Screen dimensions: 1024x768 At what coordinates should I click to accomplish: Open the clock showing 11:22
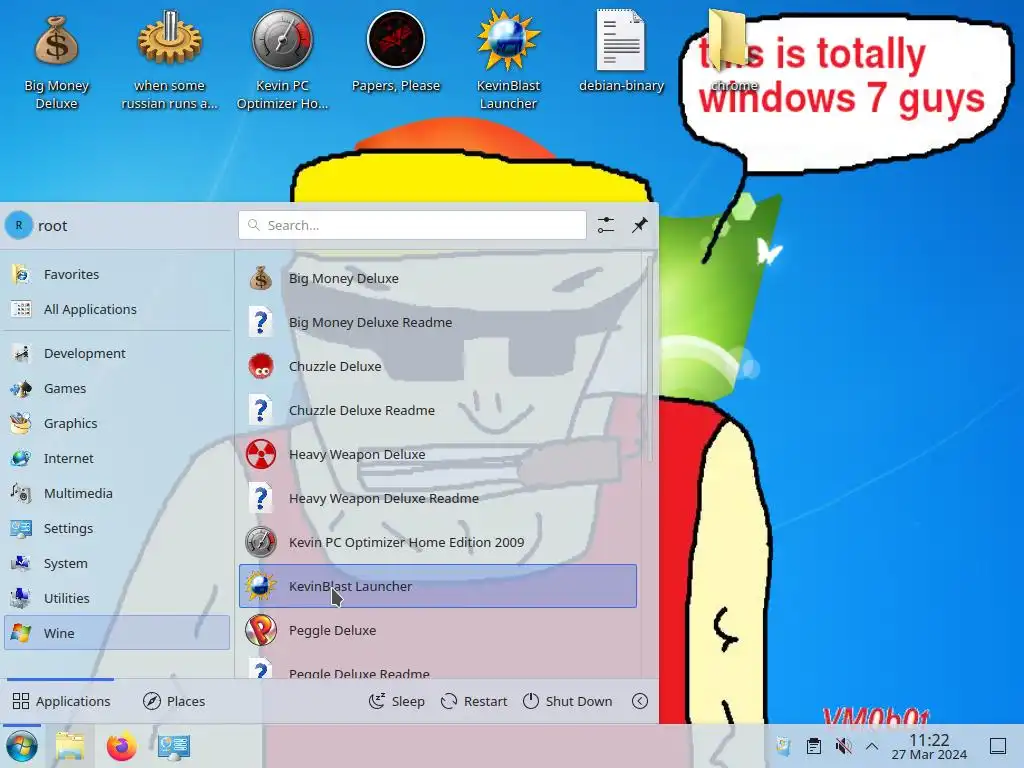[x=929, y=746]
